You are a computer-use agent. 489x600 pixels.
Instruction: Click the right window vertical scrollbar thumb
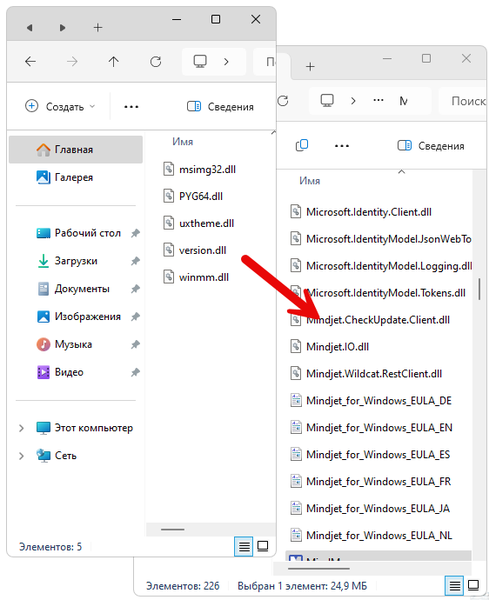[479, 289]
